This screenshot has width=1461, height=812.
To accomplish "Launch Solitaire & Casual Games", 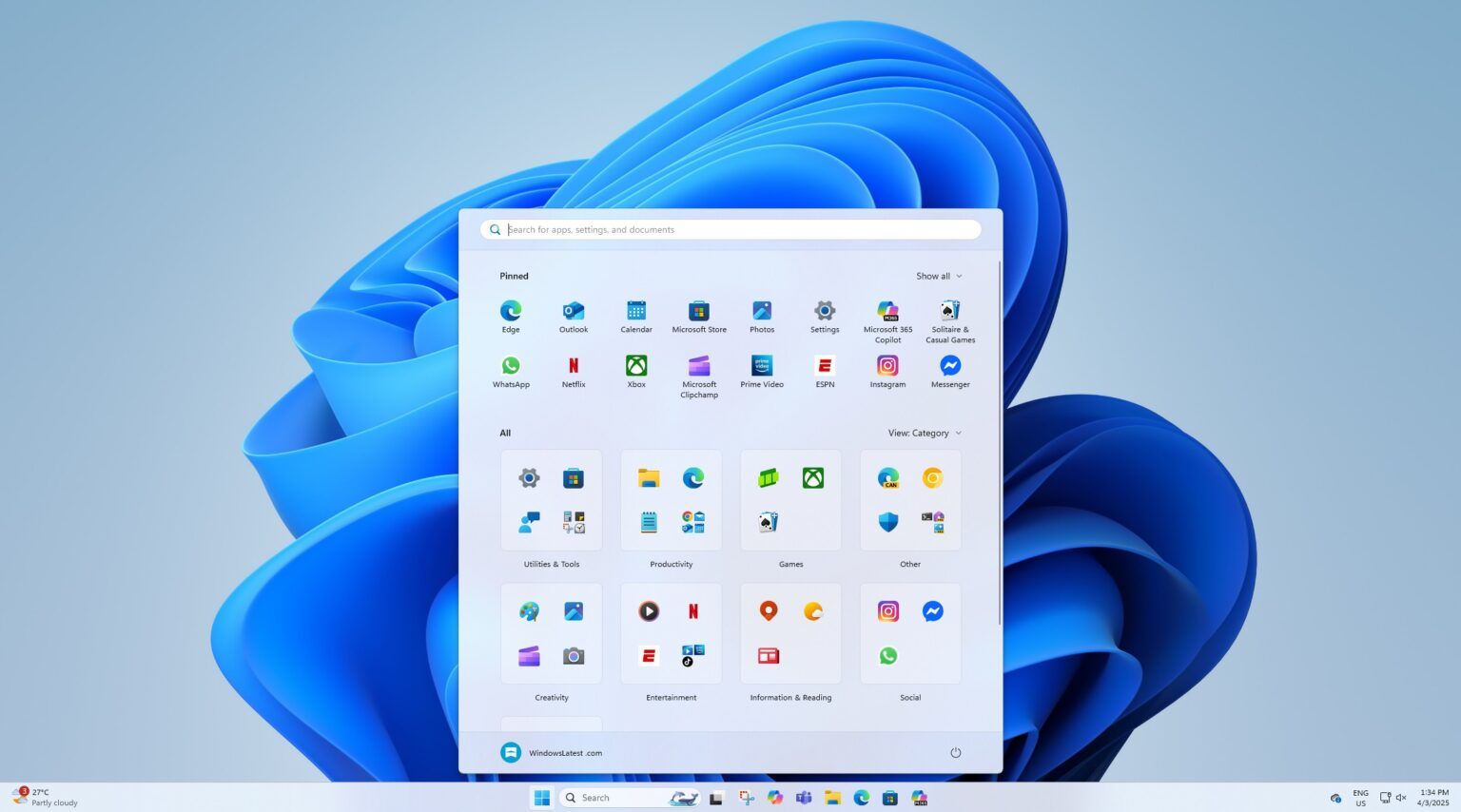I will [949, 310].
